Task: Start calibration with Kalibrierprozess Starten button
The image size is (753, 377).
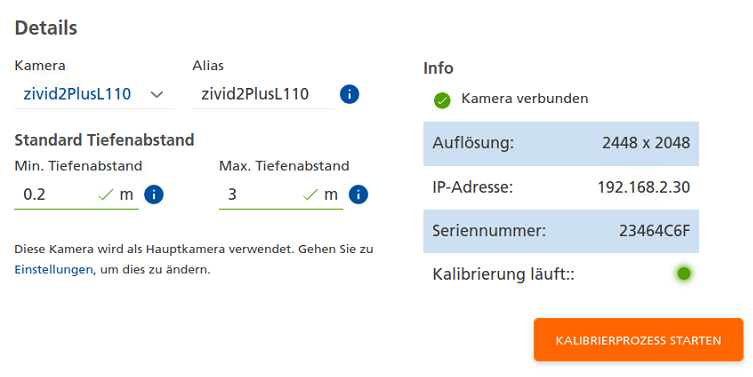Action: coord(638,340)
